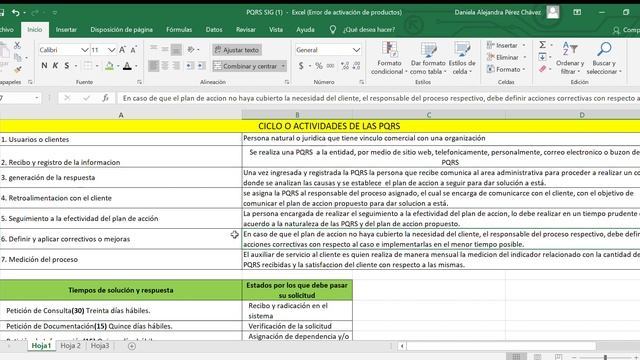Apply thousands separator style
The width and height of the screenshot is (640, 360).
click(x=330, y=66)
